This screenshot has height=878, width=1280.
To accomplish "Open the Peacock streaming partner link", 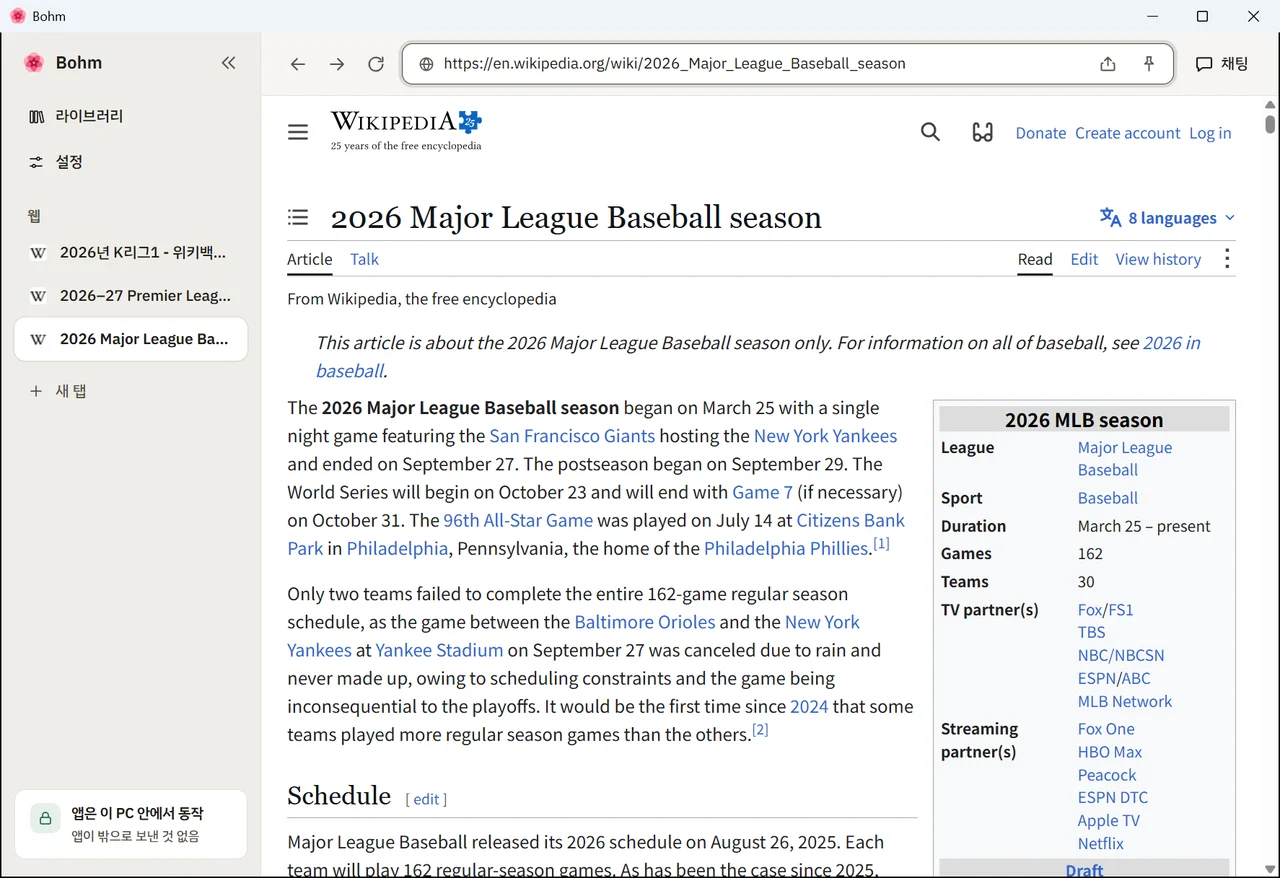I will [1107, 775].
